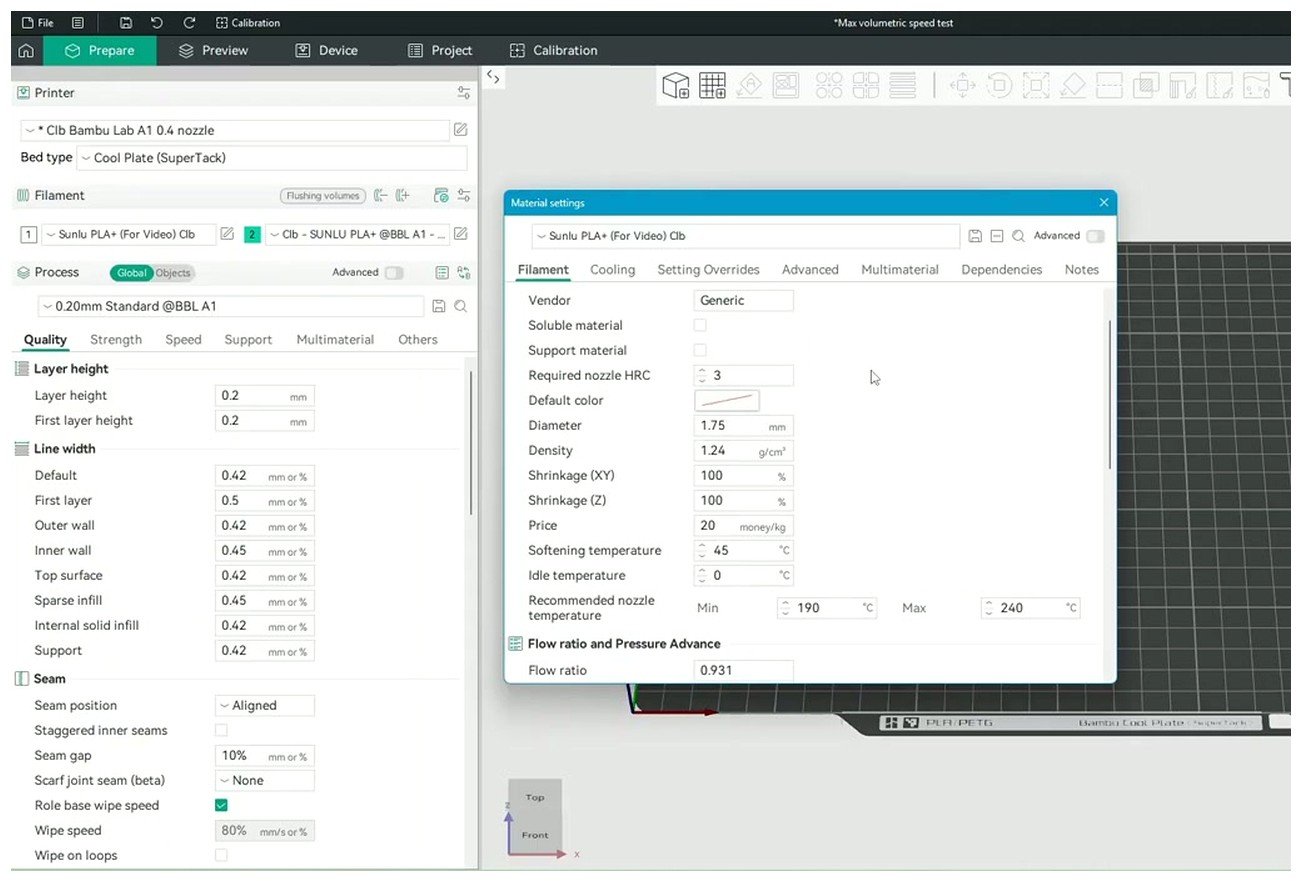Open the Default color swatch
This screenshot has width=1302, height=882.
727,400
